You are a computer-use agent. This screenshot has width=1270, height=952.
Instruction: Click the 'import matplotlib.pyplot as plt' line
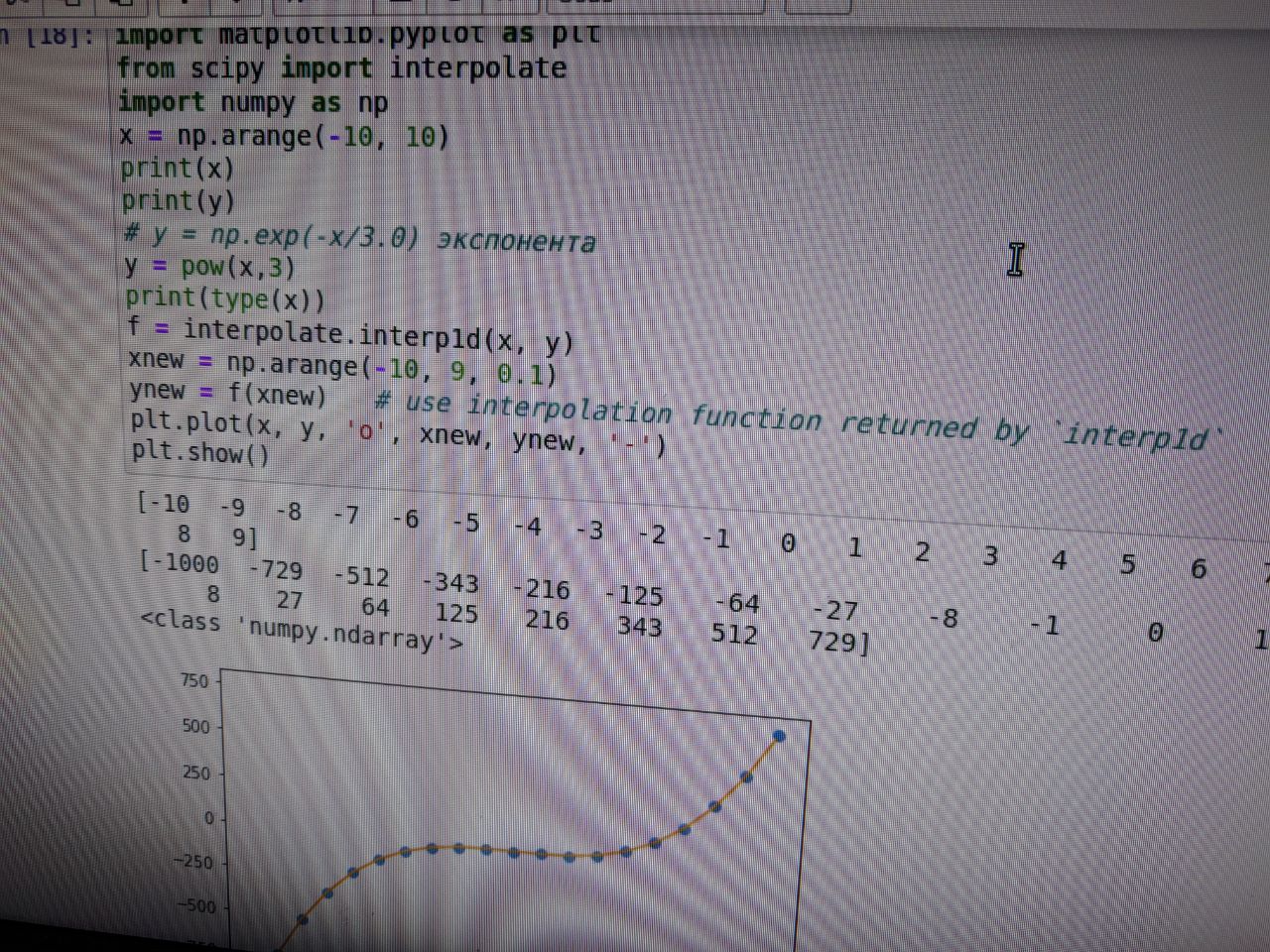coord(358,35)
